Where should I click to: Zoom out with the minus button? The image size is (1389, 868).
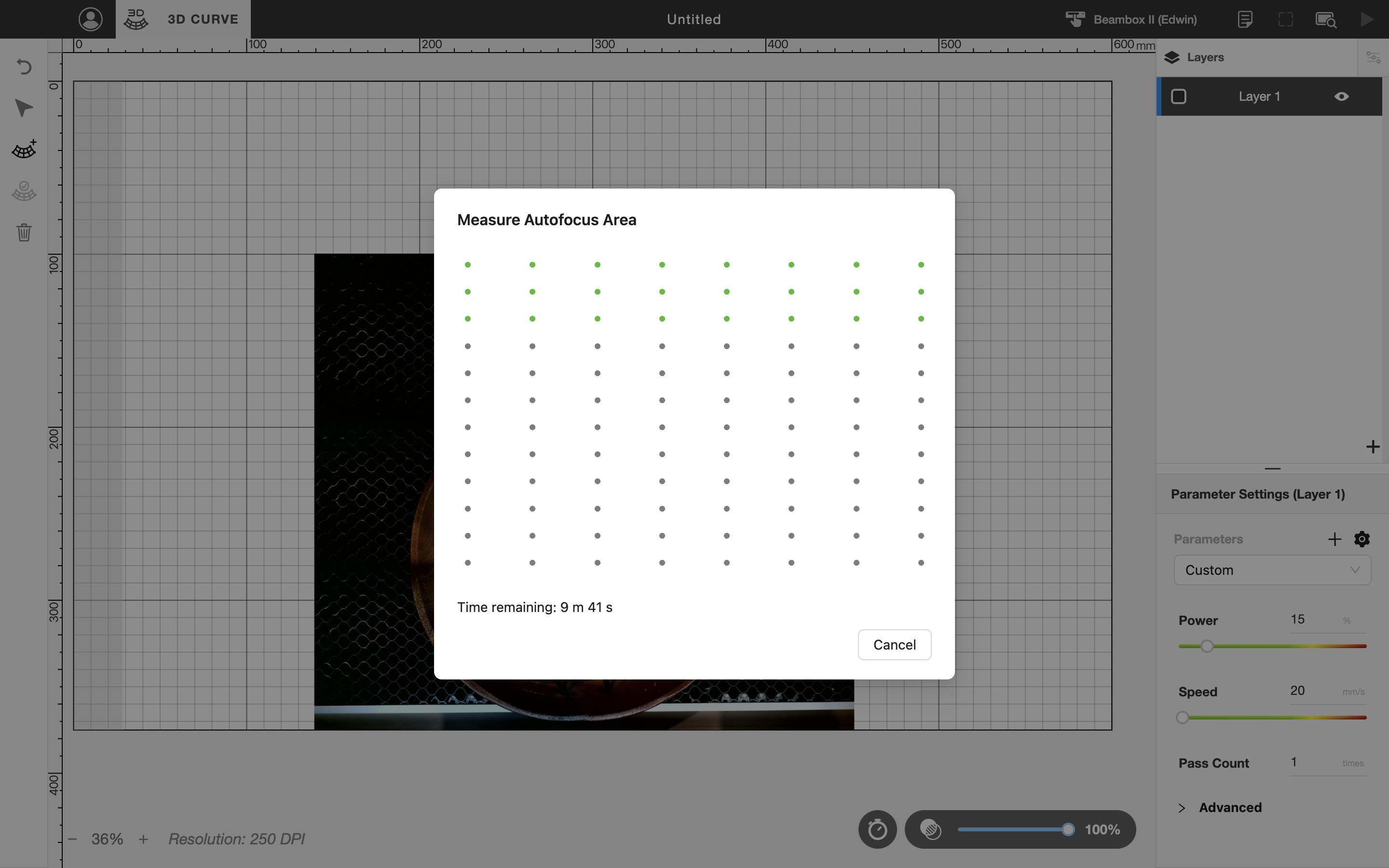click(x=72, y=839)
